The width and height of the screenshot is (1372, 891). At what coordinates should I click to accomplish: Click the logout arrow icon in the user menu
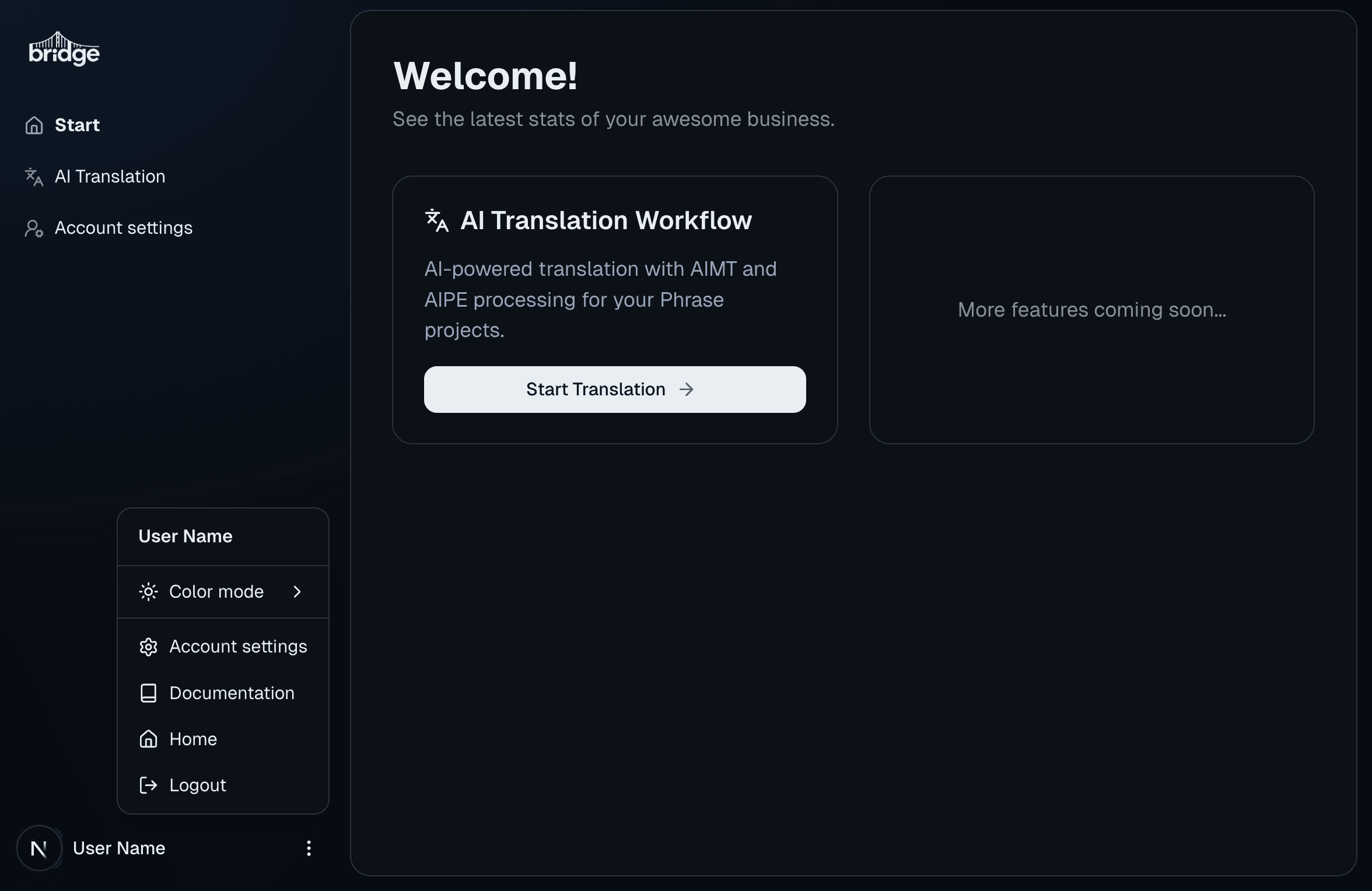tap(149, 785)
